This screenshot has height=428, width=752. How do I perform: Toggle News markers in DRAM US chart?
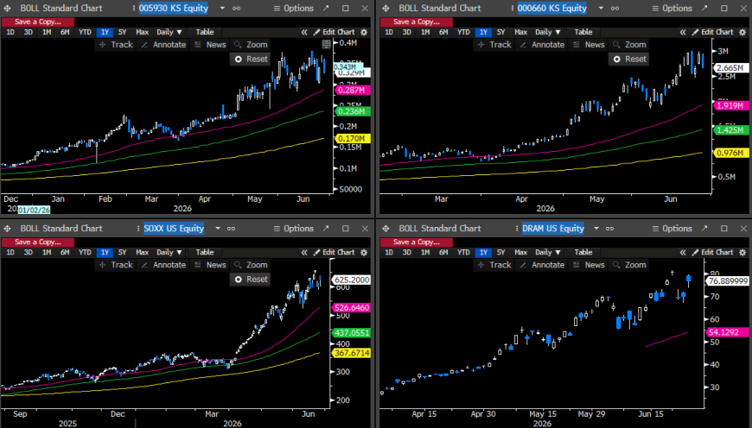589,265
